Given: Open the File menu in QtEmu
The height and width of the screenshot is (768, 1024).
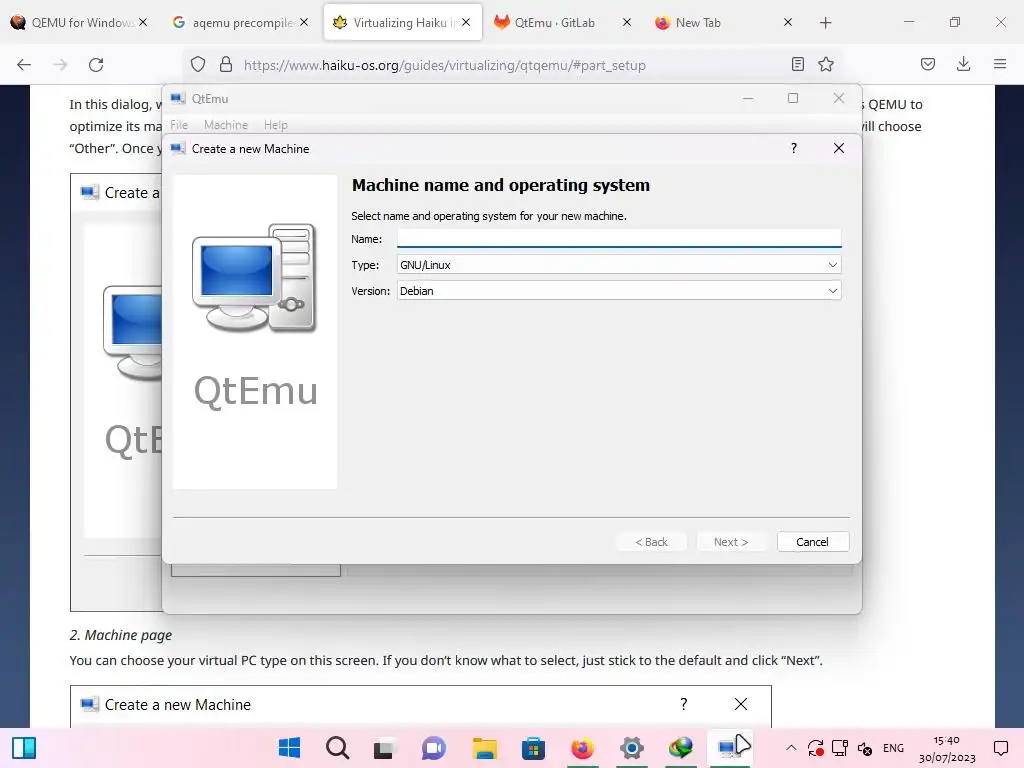Looking at the screenshot, I should [x=179, y=125].
